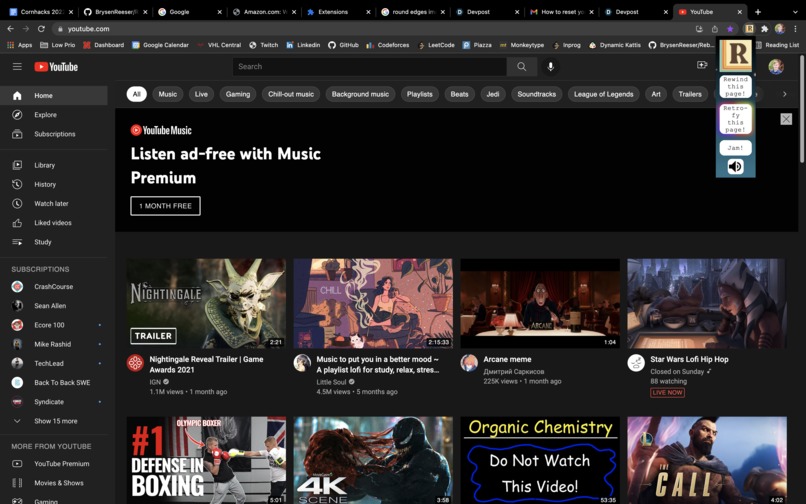The height and width of the screenshot is (504, 806).
Task: Open the Reading List
Action: pyautogui.click(x=778, y=45)
